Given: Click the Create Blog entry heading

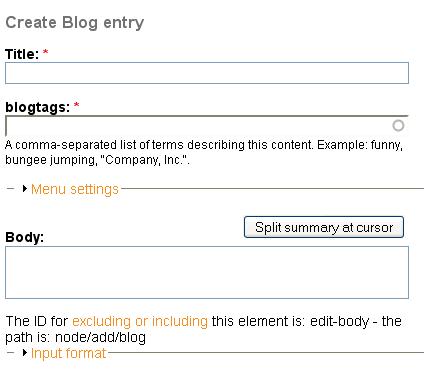Looking at the screenshot, I should coord(75,23).
